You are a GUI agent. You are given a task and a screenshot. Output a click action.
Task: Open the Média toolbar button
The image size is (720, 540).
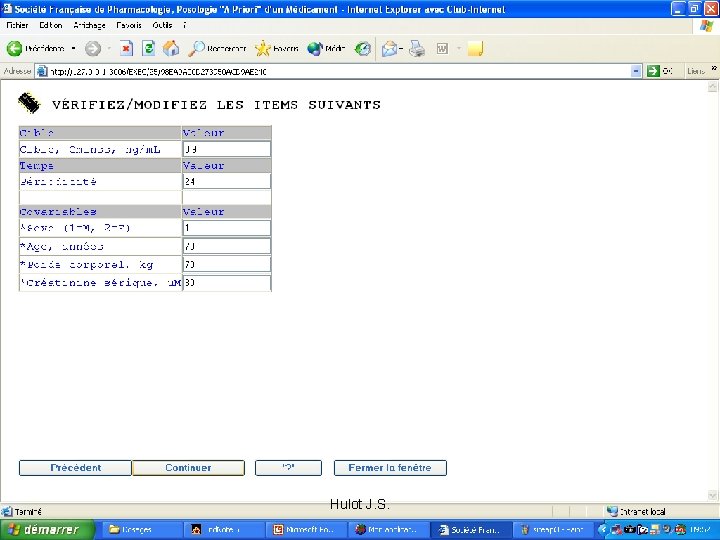pyautogui.click(x=326, y=48)
